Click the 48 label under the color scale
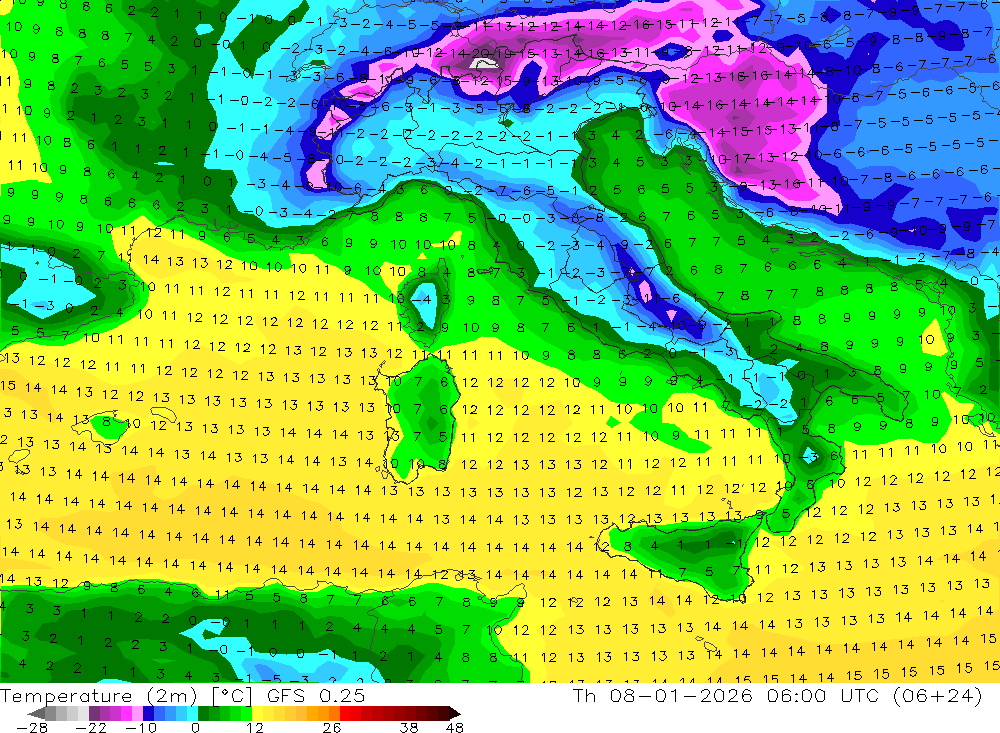Image resolution: width=1000 pixels, height=733 pixels. pyautogui.click(x=455, y=727)
